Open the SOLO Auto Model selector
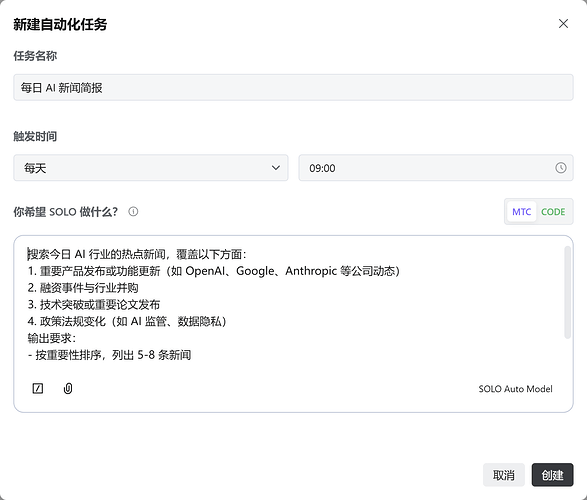The height and width of the screenshot is (500, 587). (515, 389)
